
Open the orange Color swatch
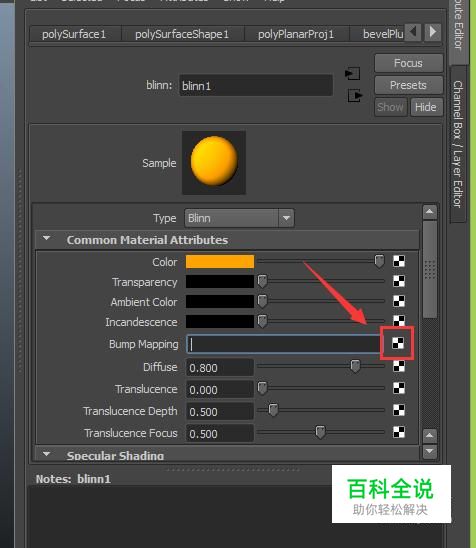220,261
